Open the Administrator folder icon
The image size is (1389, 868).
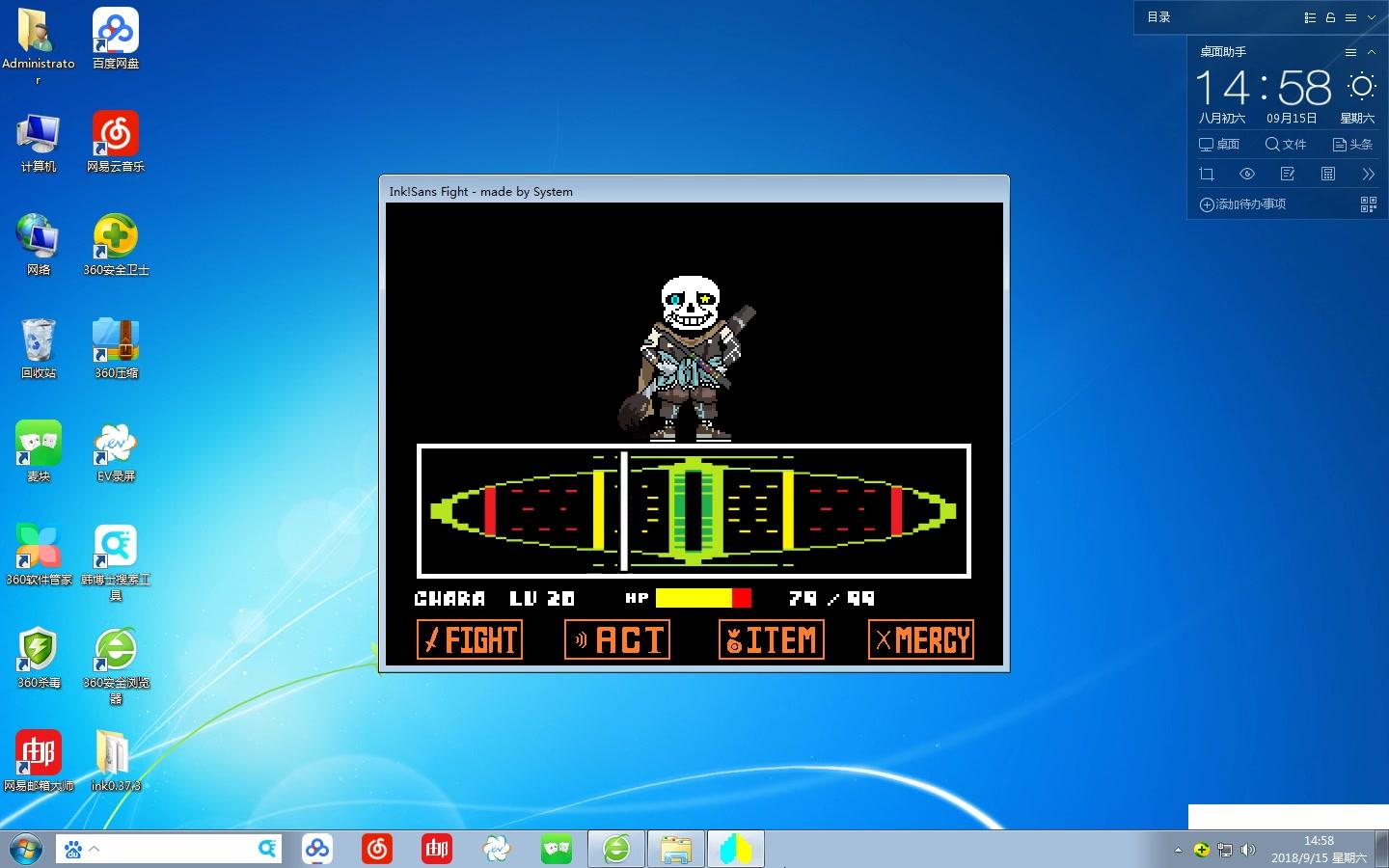click(39, 46)
